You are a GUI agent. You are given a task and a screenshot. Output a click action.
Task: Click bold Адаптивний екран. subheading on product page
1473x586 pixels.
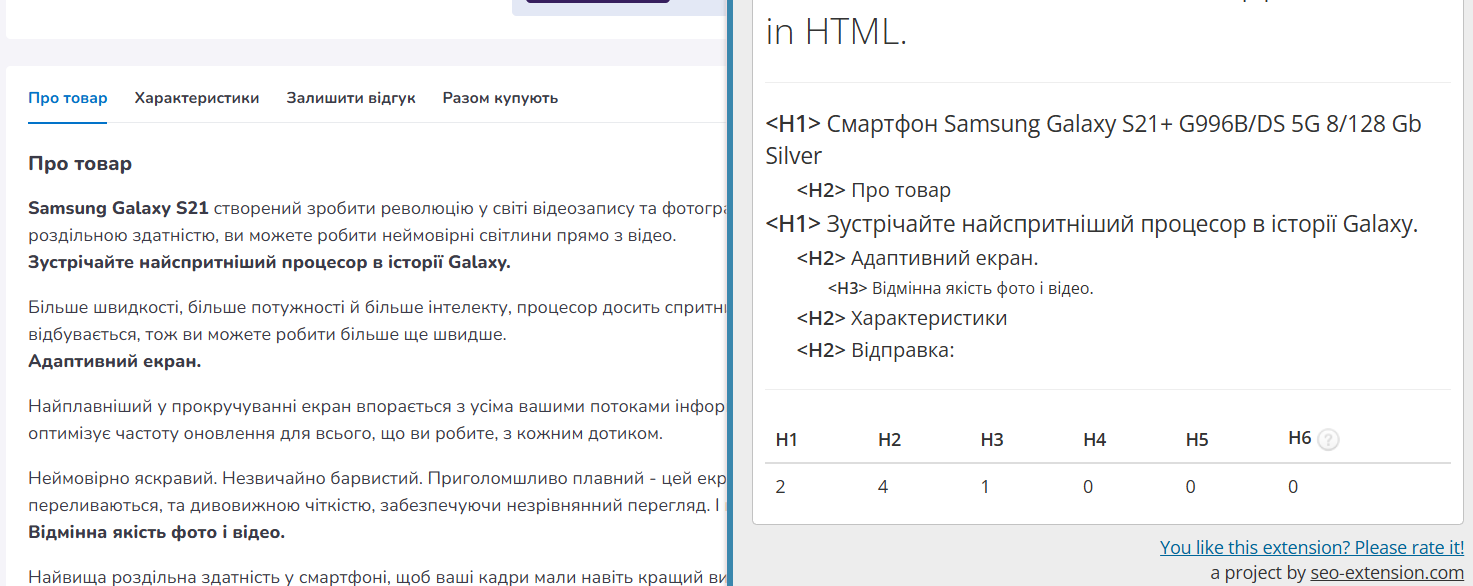[115, 361]
